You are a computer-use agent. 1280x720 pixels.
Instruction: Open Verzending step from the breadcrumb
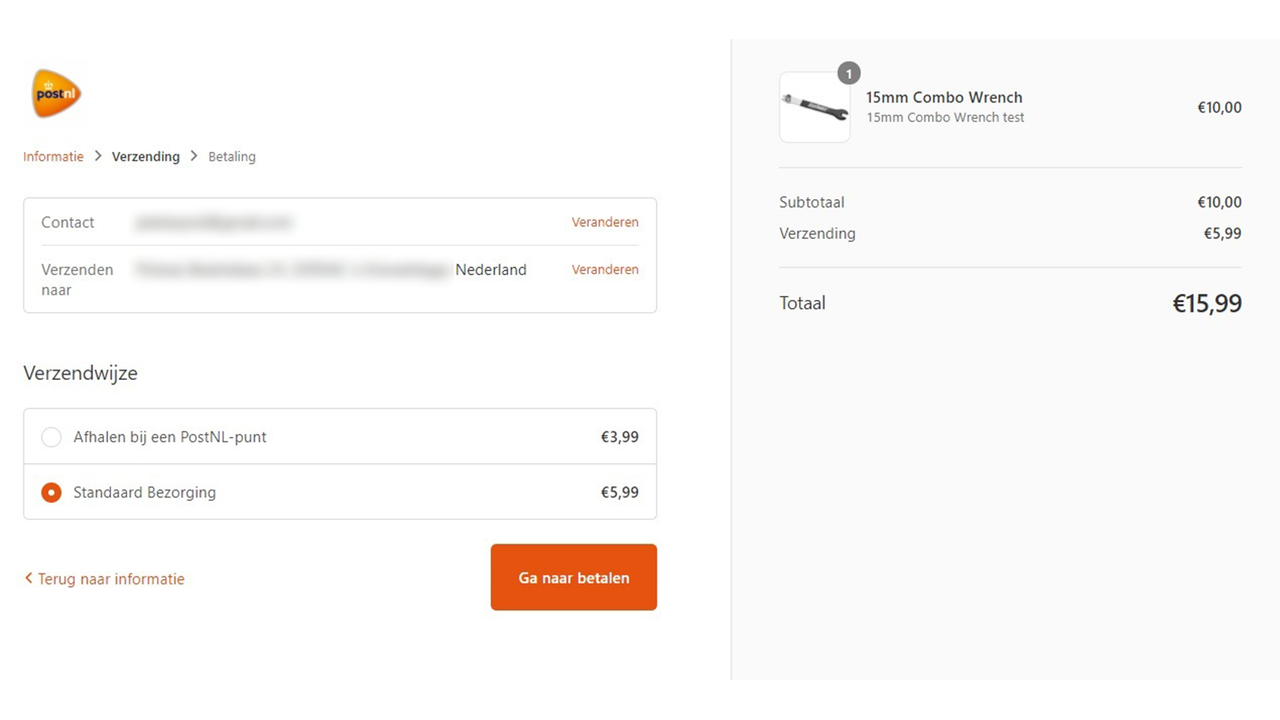pyautogui.click(x=146, y=156)
